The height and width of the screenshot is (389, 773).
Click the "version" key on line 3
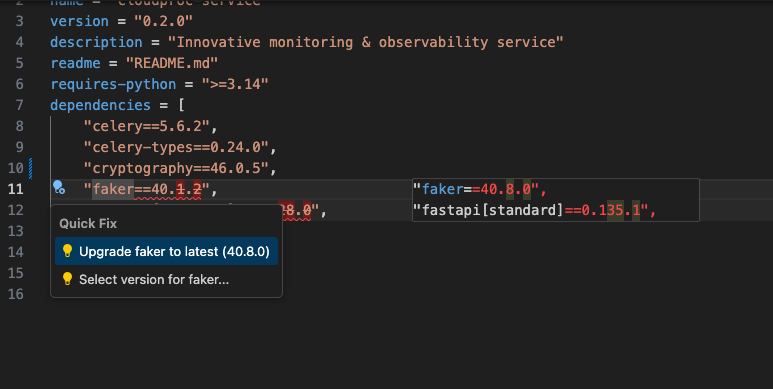(x=79, y=21)
